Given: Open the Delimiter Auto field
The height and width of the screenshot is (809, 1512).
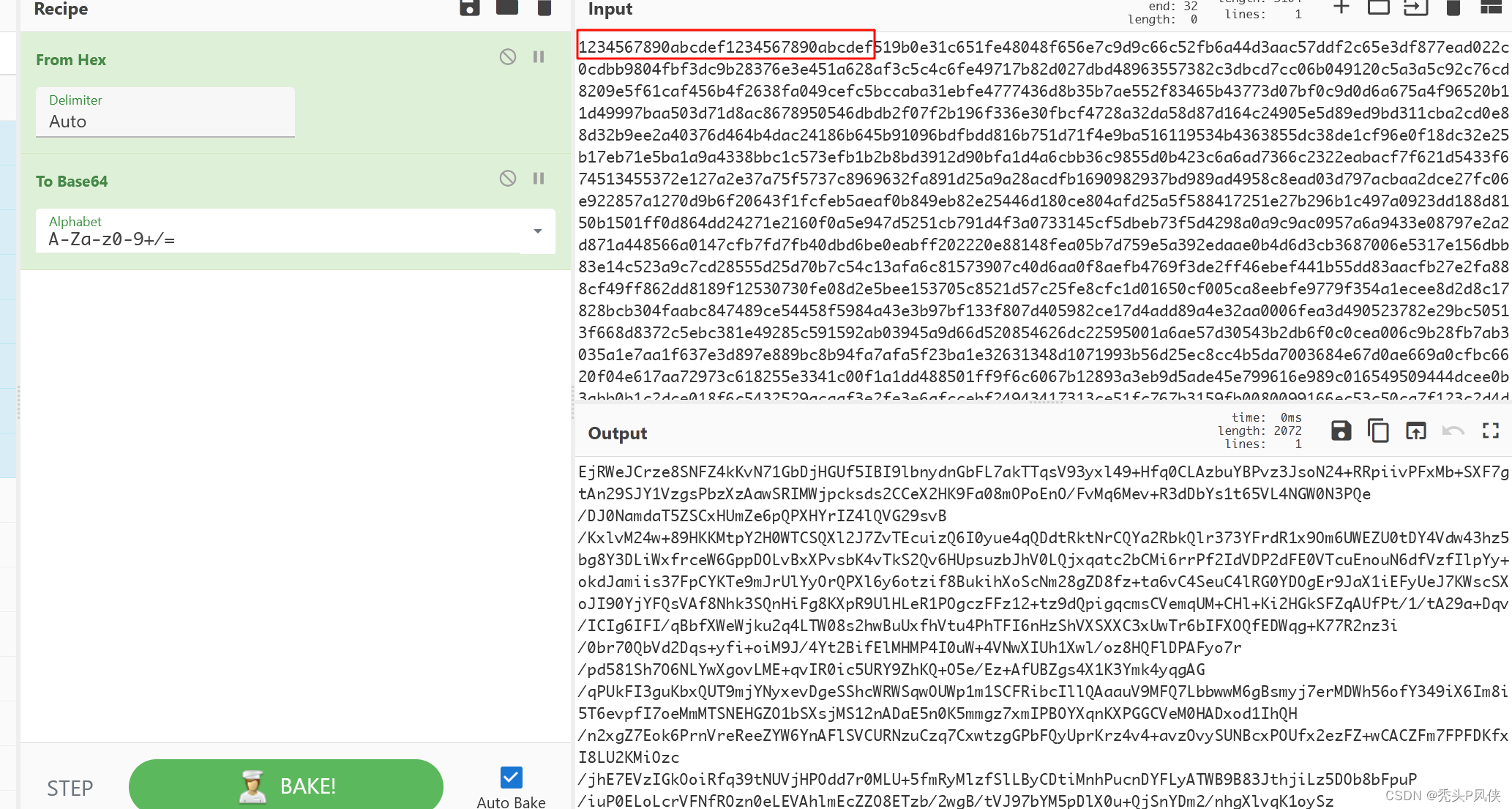Looking at the screenshot, I should pyautogui.click(x=165, y=112).
